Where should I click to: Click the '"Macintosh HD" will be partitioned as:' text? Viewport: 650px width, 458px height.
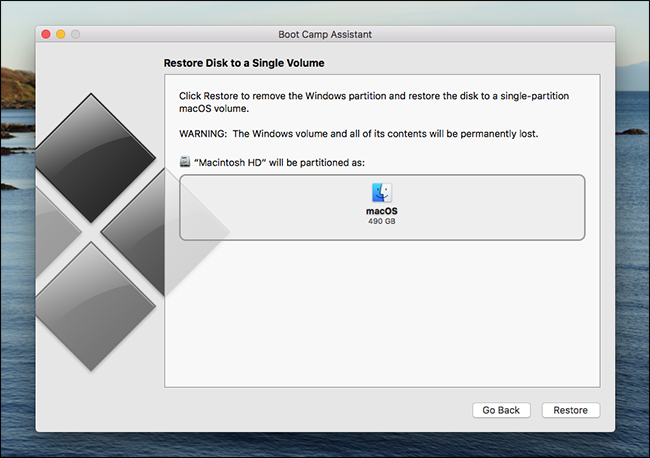[279, 162]
